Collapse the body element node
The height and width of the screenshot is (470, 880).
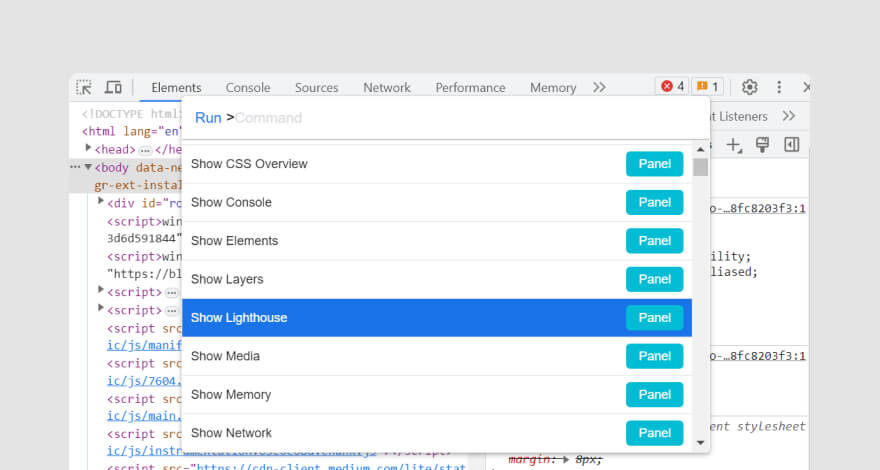point(88,167)
